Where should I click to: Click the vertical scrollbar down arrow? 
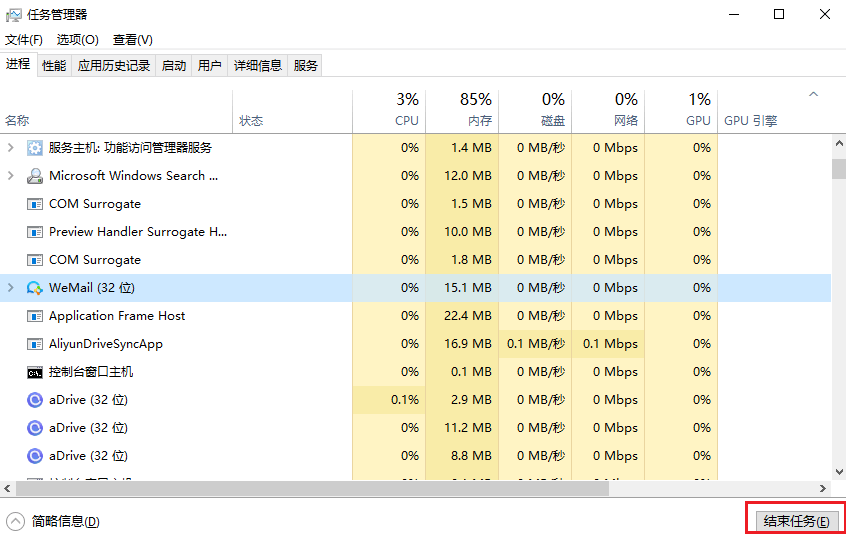[x=839, y=472]
